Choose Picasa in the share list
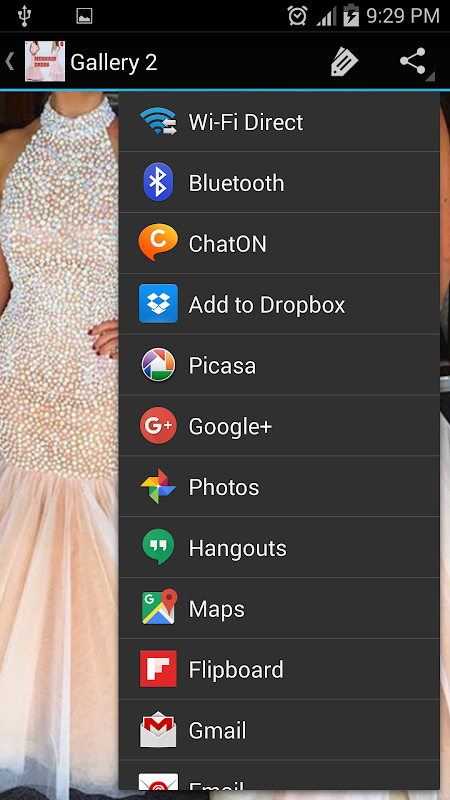This screenshot has width=450, height=800. point(279,364)
